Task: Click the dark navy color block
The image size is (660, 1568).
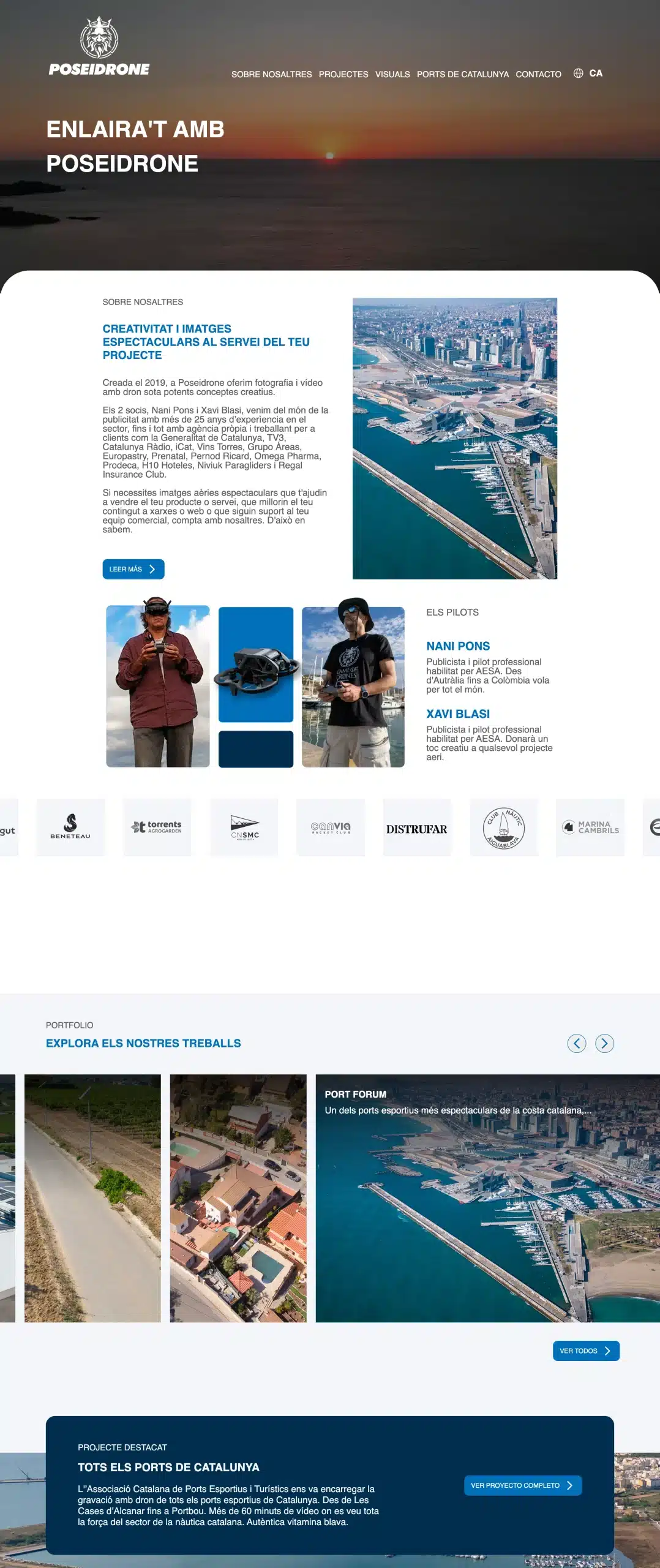Action: click(256, 749)
